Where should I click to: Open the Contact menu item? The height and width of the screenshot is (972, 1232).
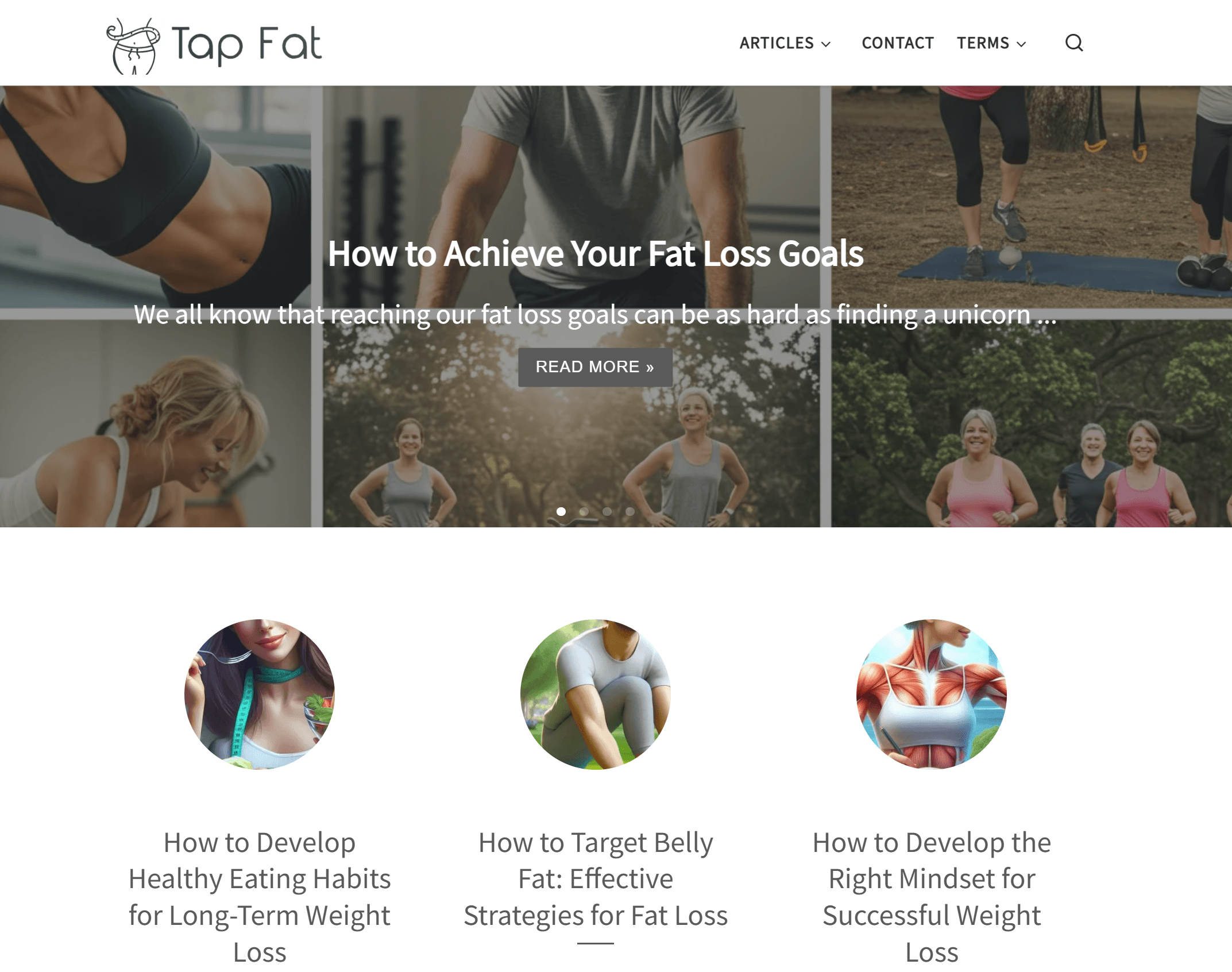pos(897,43)
